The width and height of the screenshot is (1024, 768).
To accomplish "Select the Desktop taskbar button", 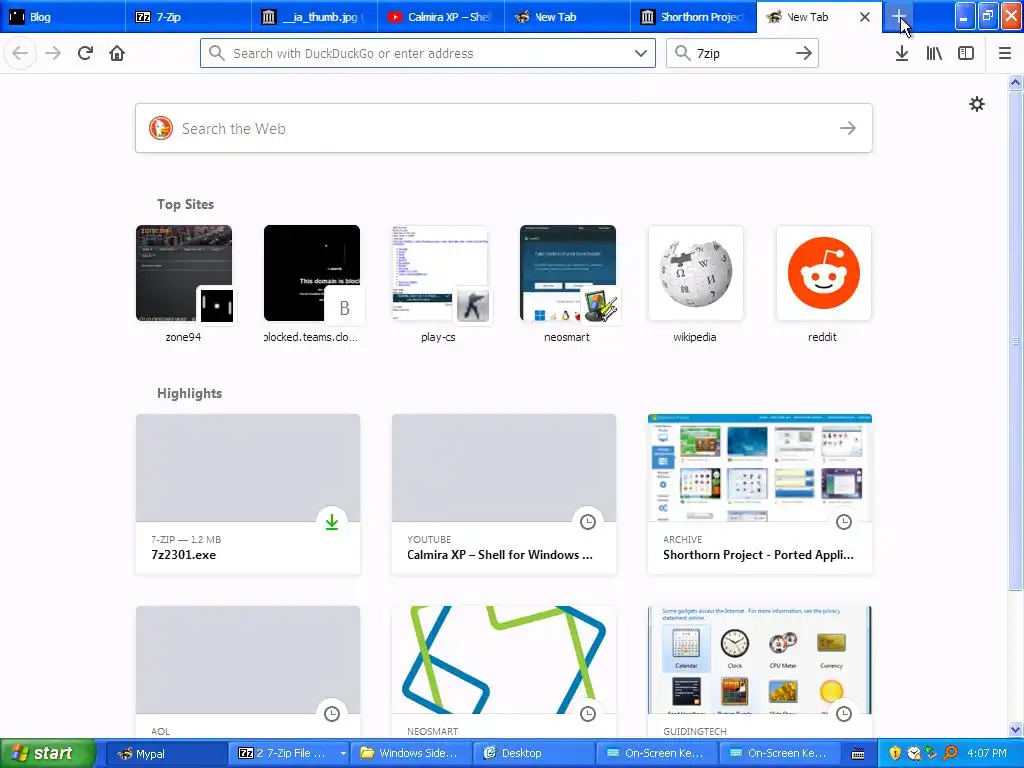I will click(534, 754).
